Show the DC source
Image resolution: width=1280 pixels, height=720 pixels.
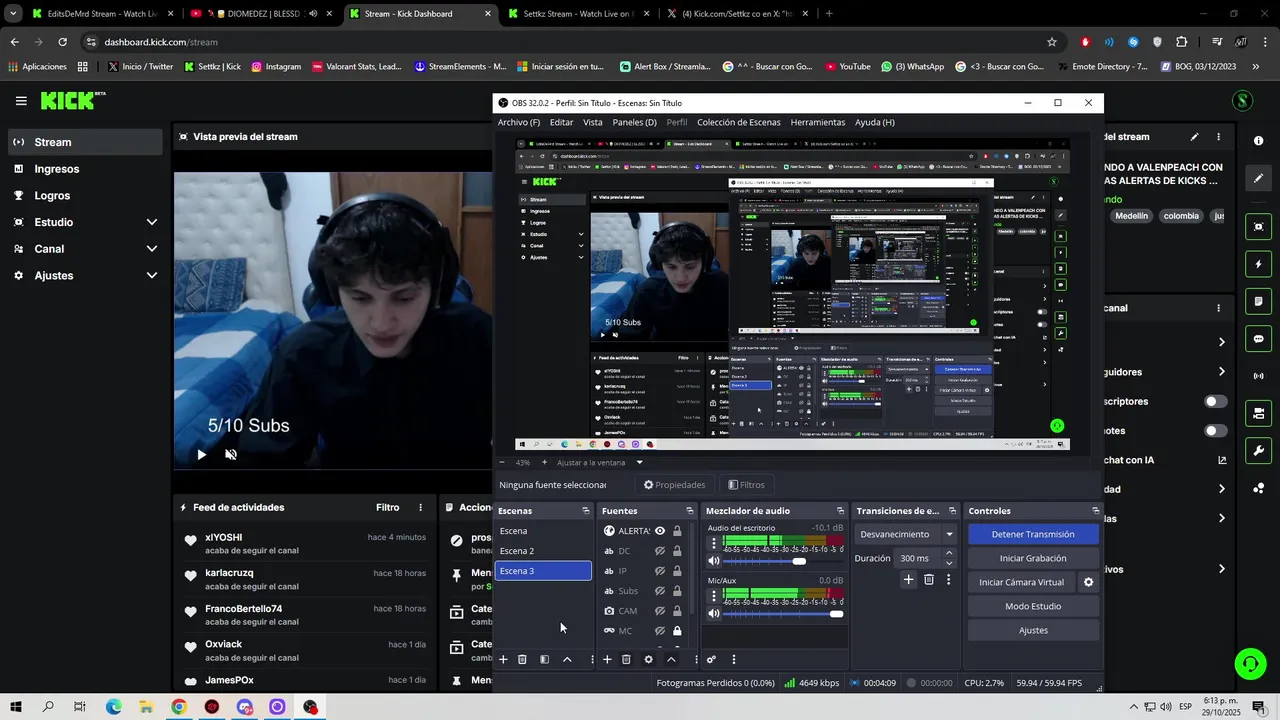tap(660, 551)
